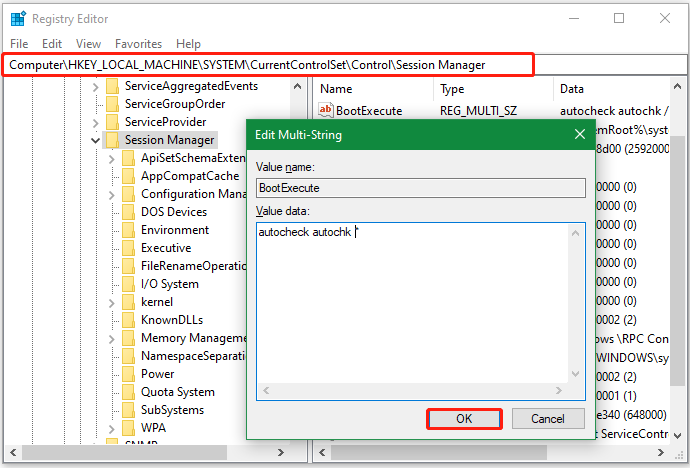Viewport: 690px width, 468px height.
Task: Click the Cancel button
Action: click(x=548, y=419)
